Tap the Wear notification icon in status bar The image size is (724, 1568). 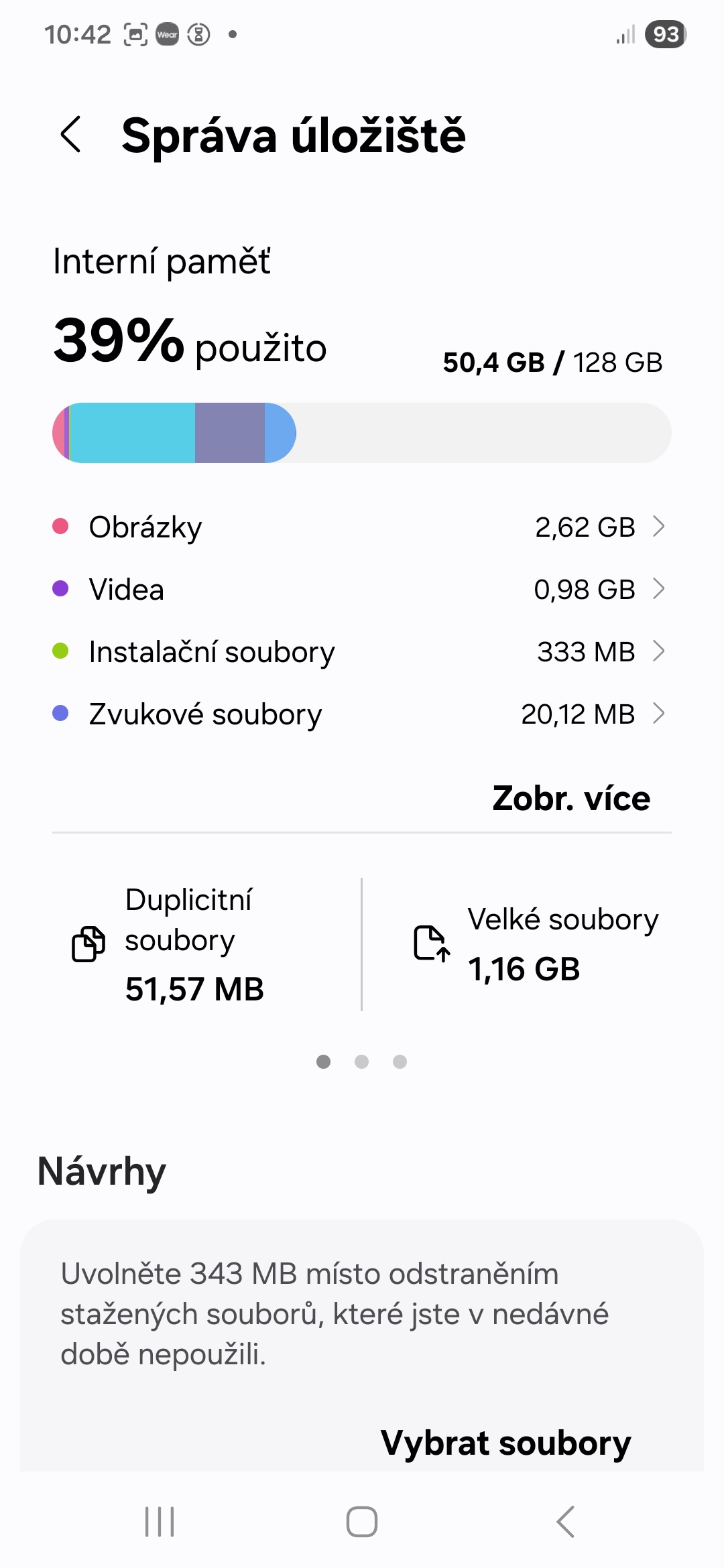tap(168, 34)
